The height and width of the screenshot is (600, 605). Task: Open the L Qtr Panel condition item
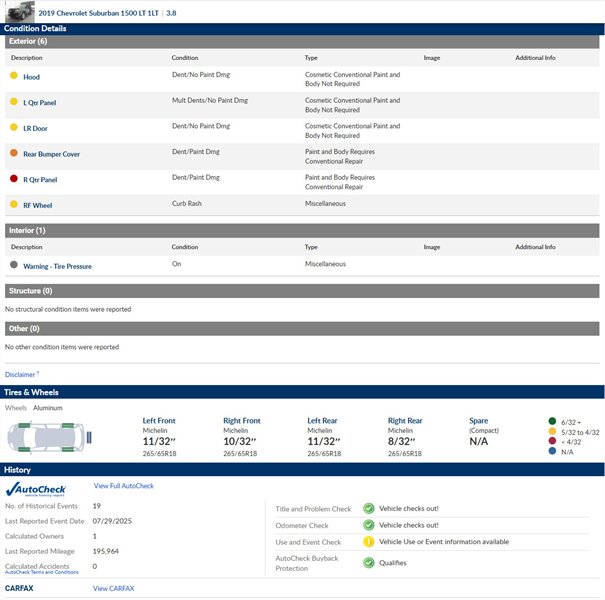(x=40, y=103)
